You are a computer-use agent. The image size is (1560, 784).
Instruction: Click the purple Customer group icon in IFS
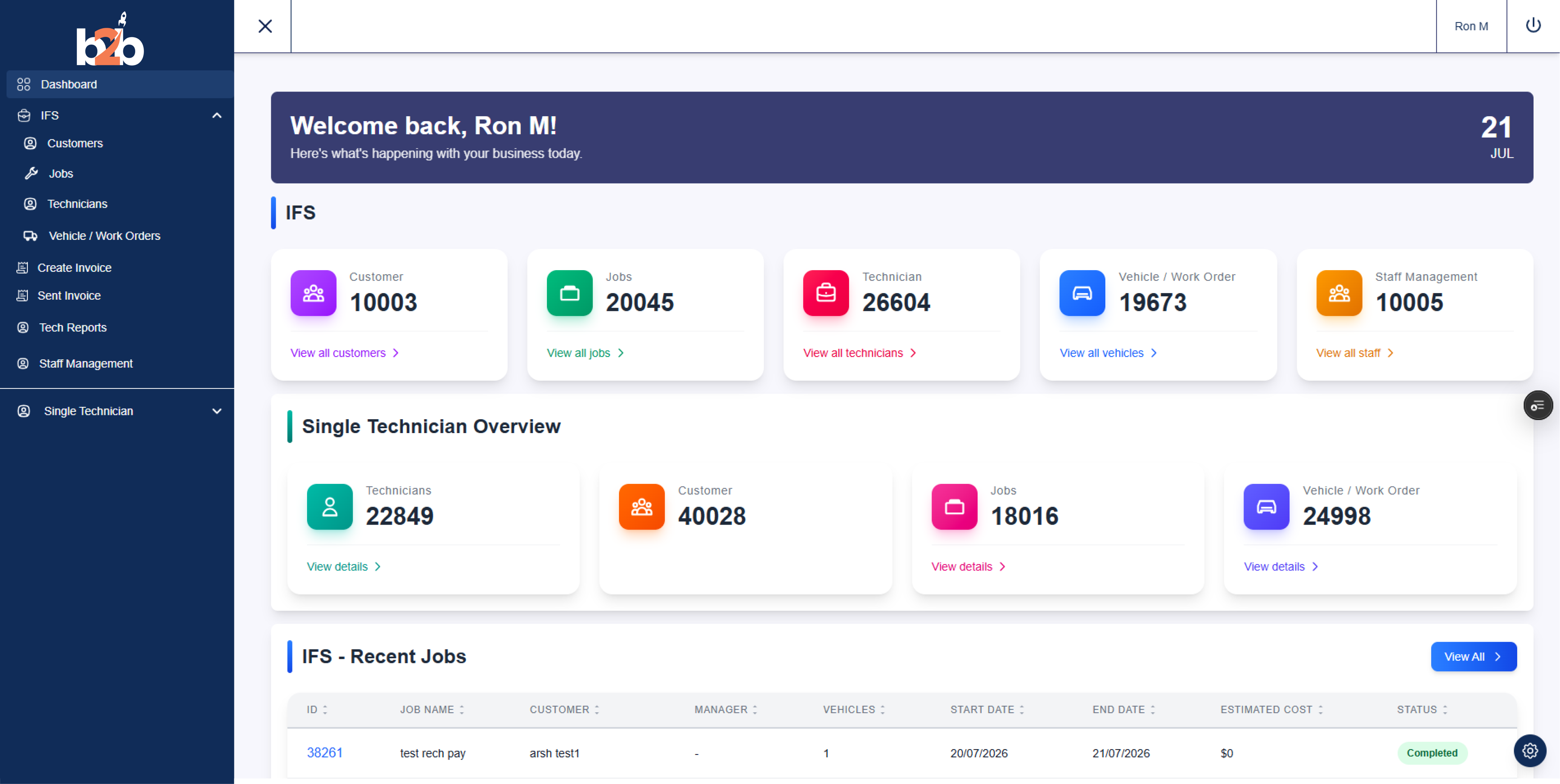pos(313,293)
